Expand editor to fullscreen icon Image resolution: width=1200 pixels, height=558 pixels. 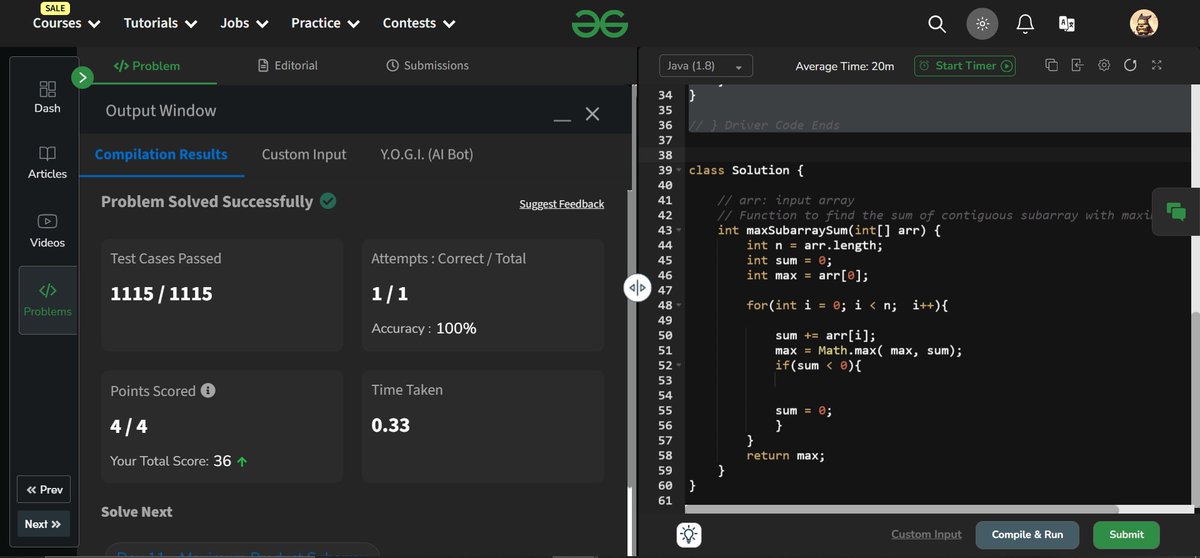(1156, 65)
